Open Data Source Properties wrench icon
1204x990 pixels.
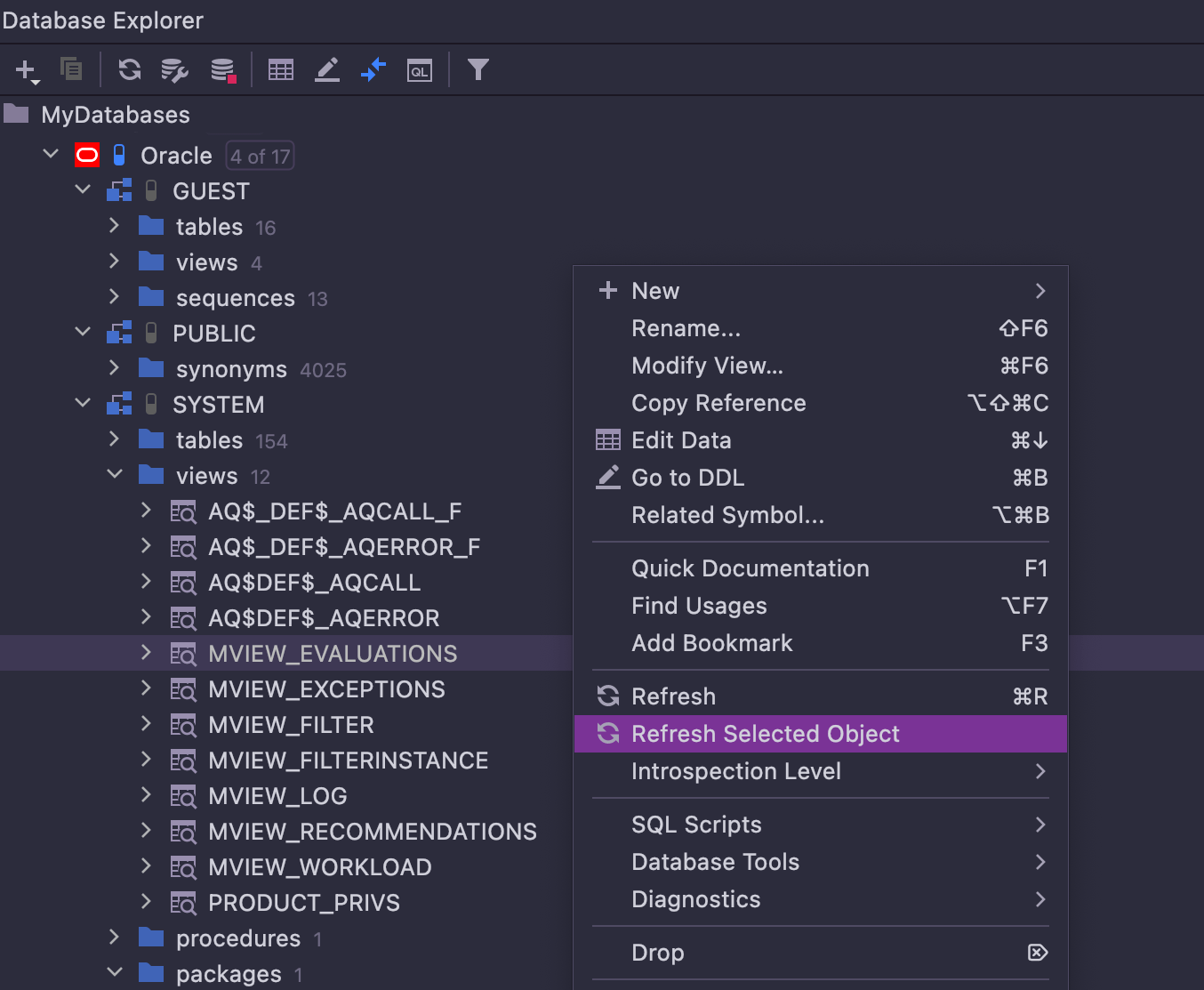pyautogui.click(x=174, y=69)
